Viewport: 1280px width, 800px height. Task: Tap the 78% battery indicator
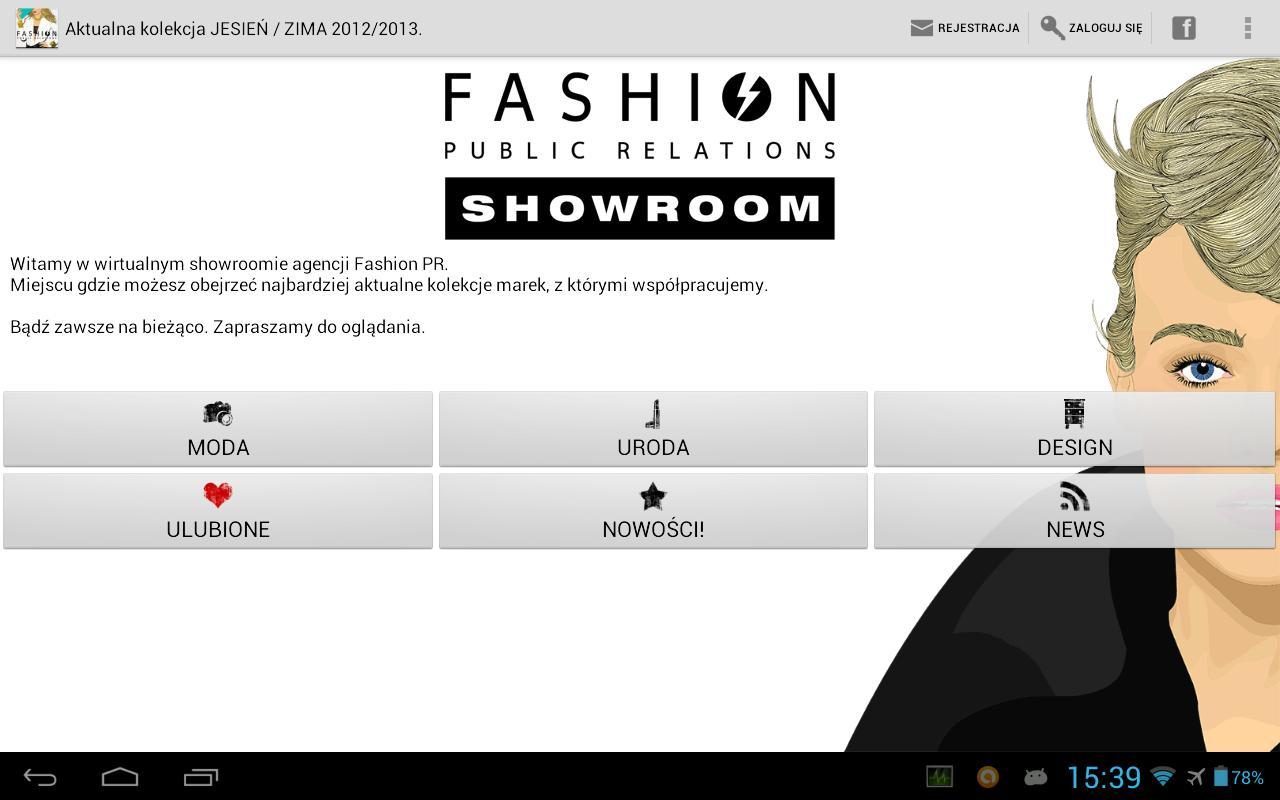click(1239, 777)
